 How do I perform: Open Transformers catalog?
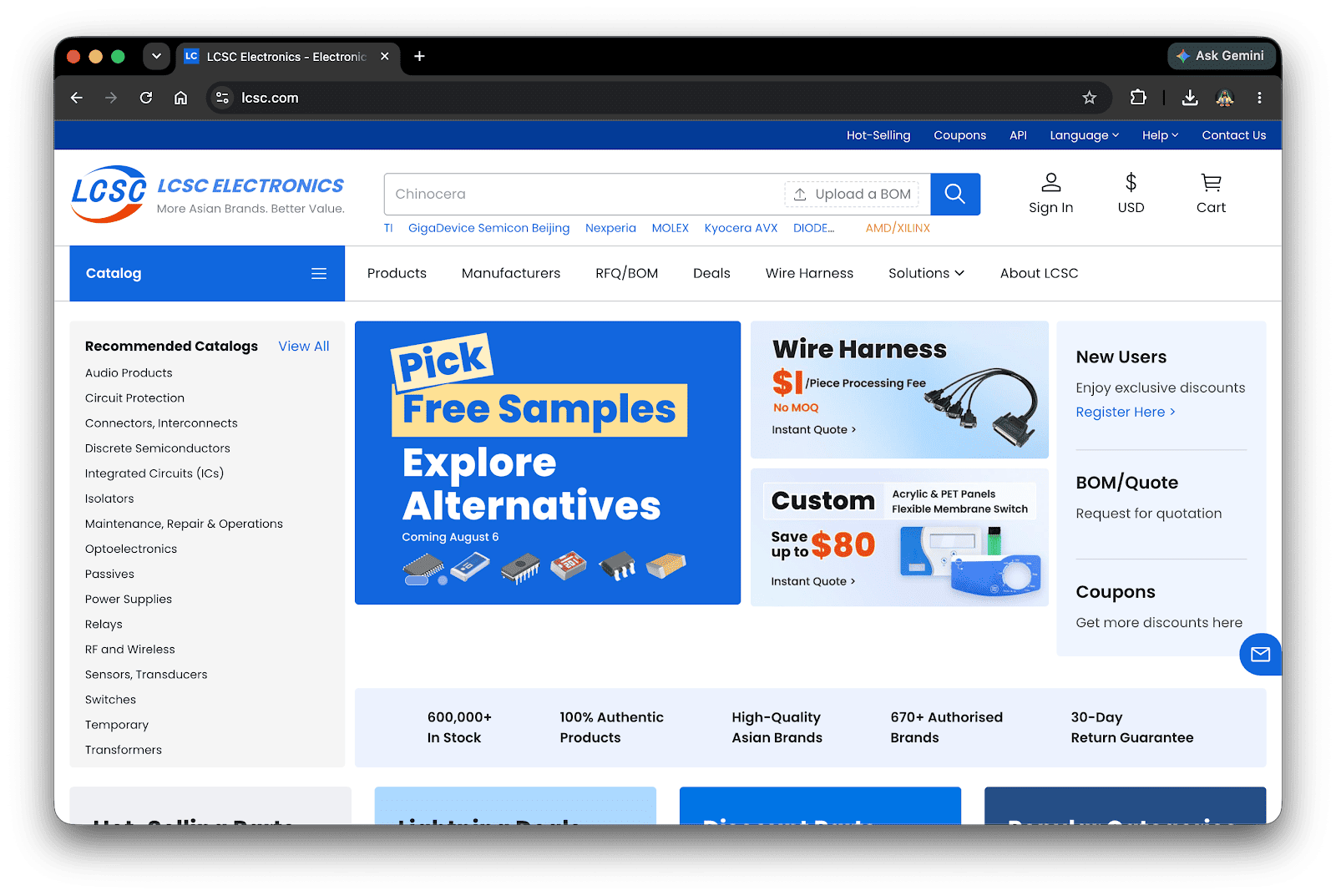[124, 749]
